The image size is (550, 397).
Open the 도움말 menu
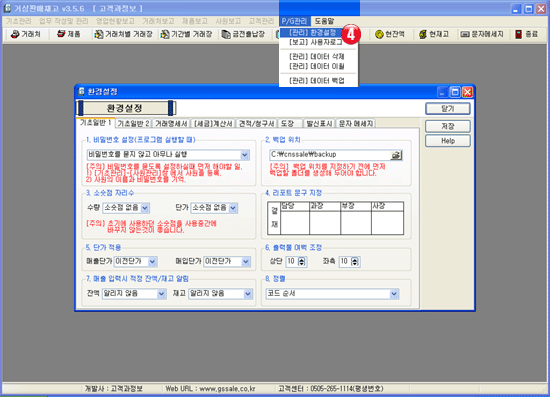coord(324,21)
